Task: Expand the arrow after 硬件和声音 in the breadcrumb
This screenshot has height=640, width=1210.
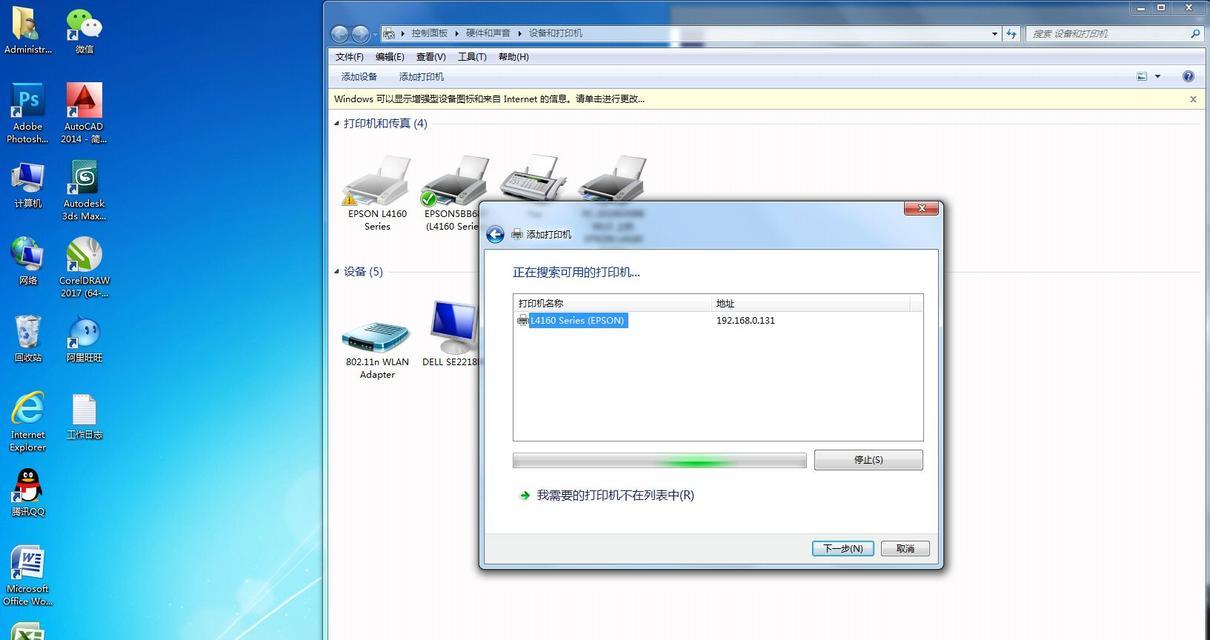Action: (519, 33)
